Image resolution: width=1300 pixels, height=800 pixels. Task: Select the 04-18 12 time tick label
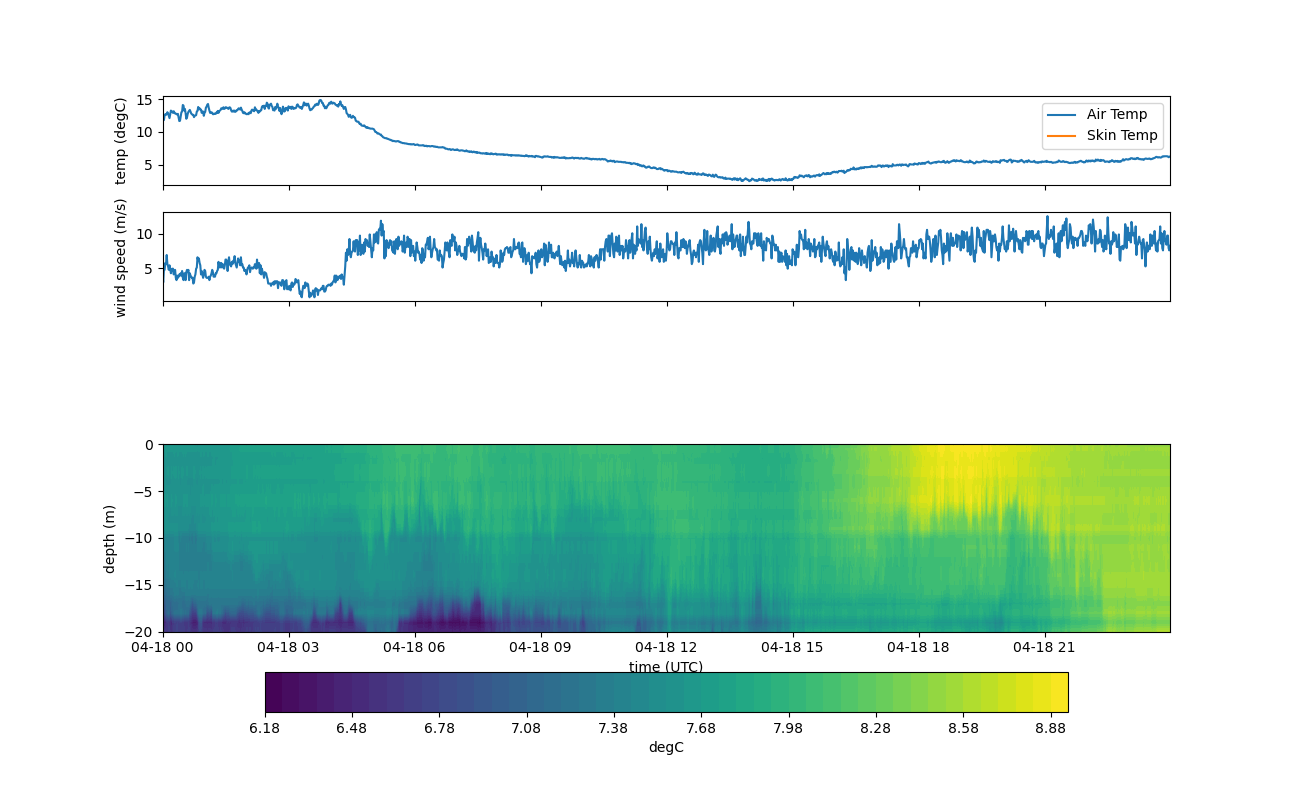(x=666, y=647)
